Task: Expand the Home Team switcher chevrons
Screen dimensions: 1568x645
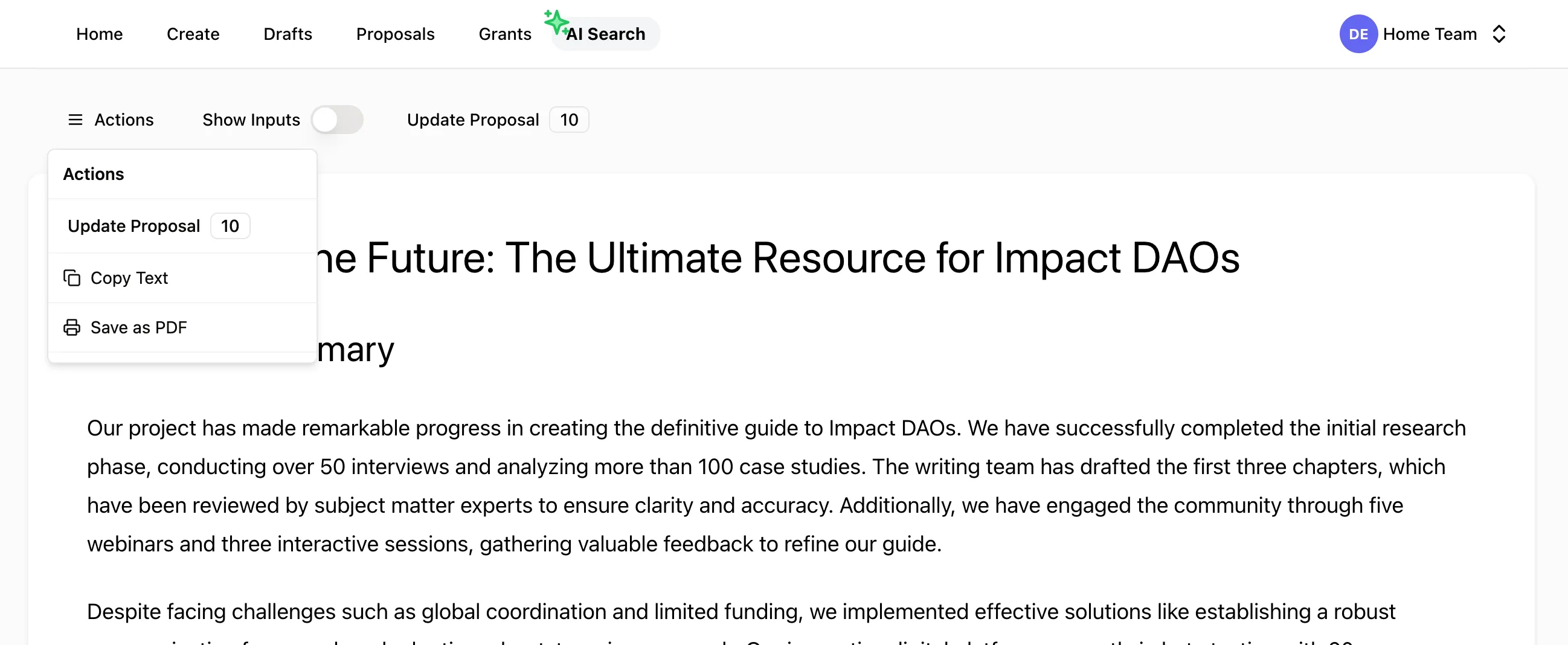Action: click(x=1499, y=34)
